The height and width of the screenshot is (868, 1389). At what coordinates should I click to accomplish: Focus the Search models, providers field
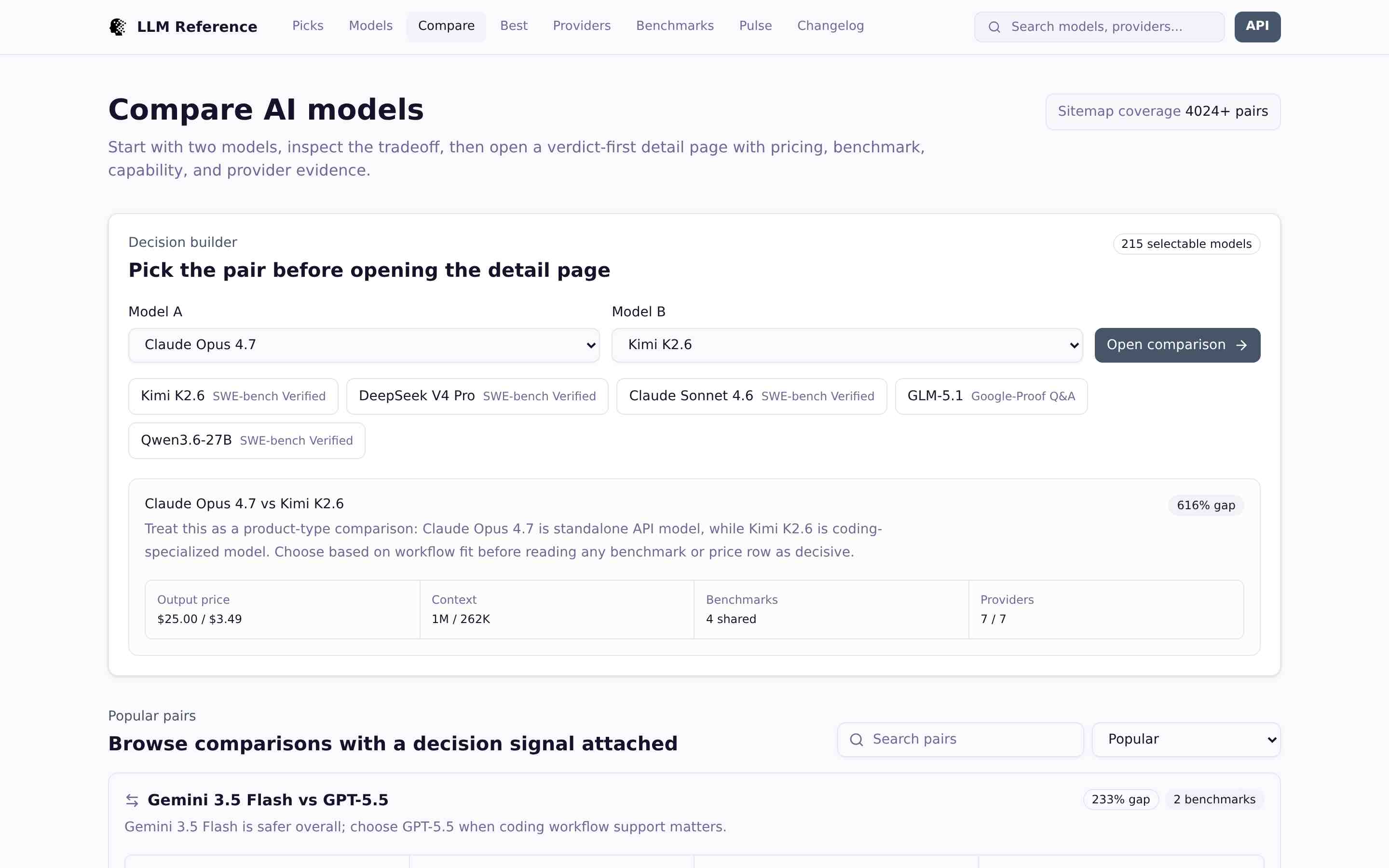pos(1099,27)
